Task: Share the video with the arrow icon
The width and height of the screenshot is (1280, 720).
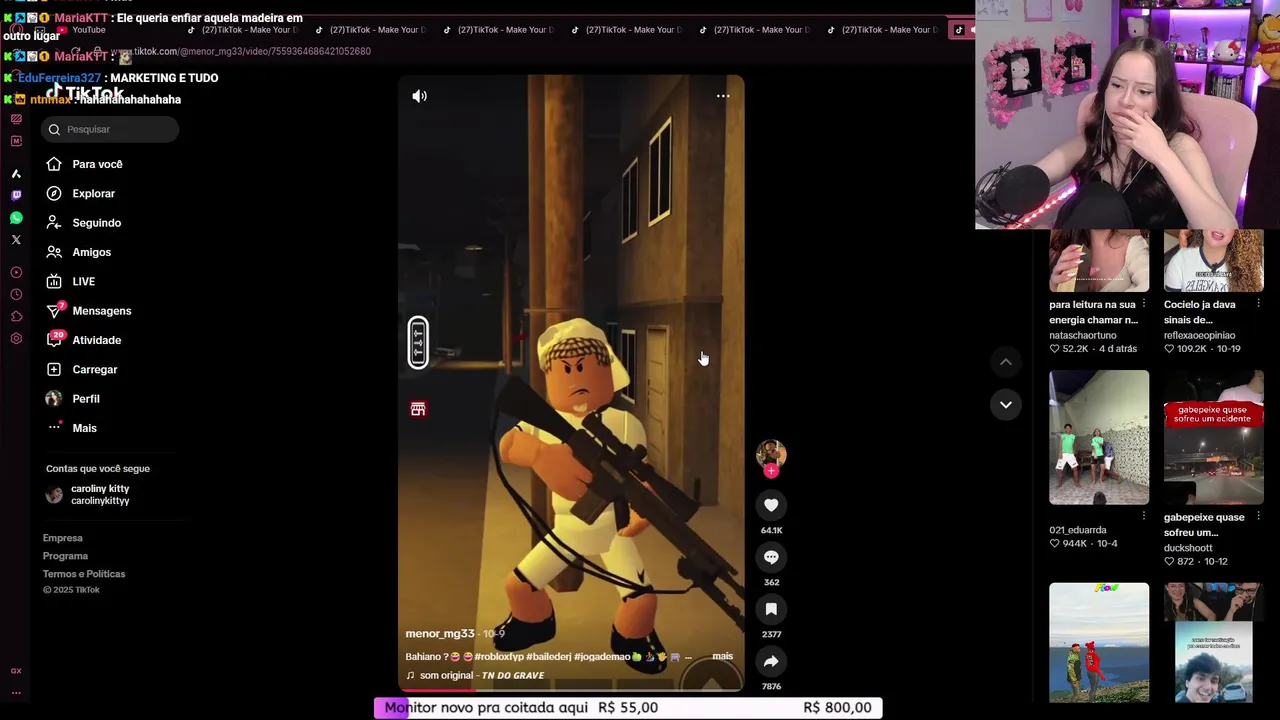Action: 771,661
